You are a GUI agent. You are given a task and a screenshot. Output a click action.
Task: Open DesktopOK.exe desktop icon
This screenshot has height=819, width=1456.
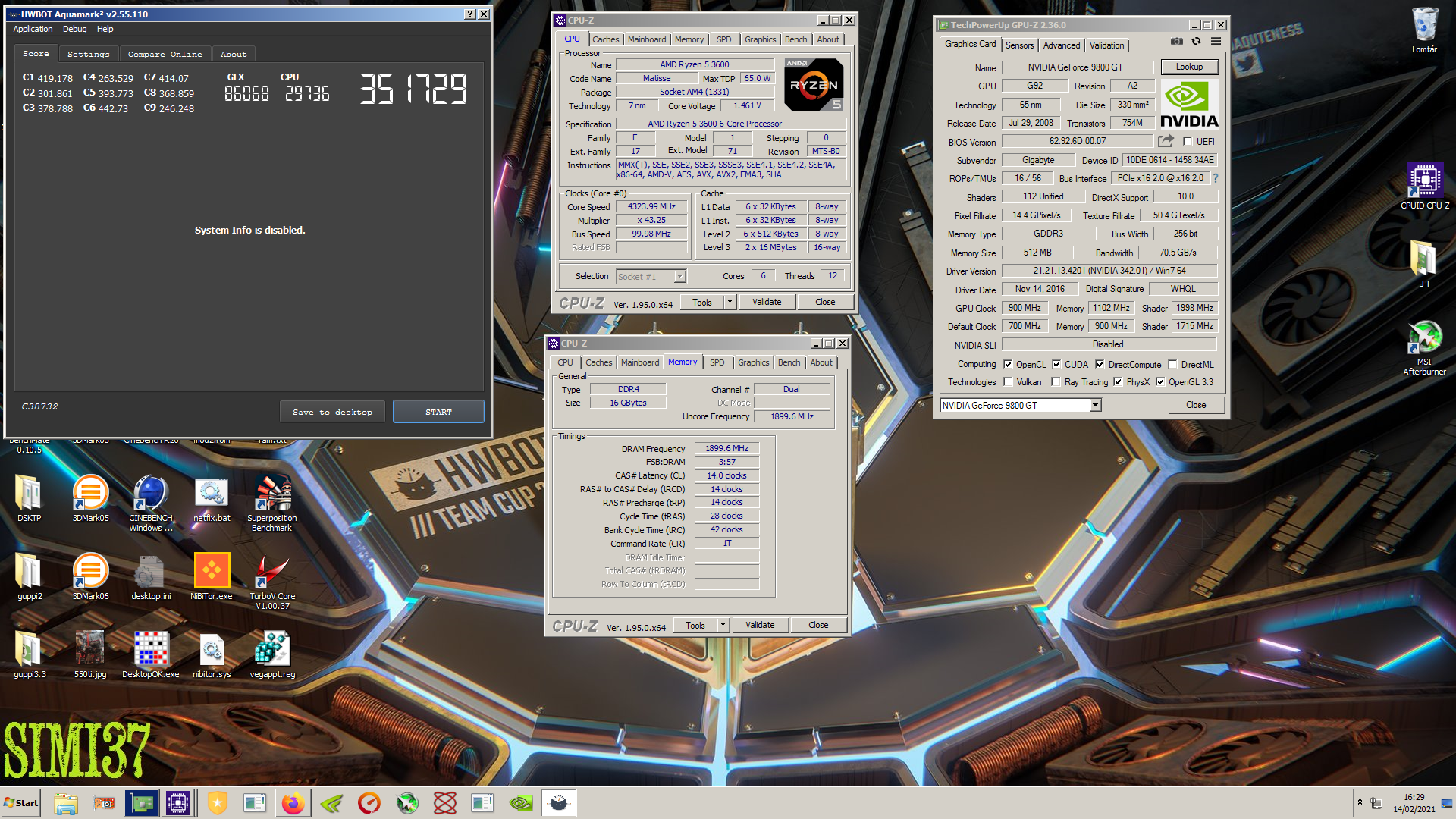pyautogui.click(x=151, y=655)
